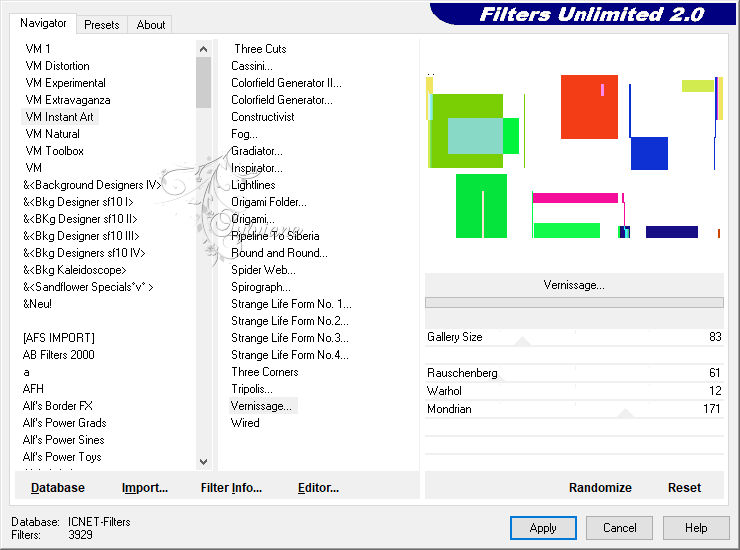The image size is (740, 550).
Task: Choose the Vernissage... filter
Action: (x=263, y=406)
